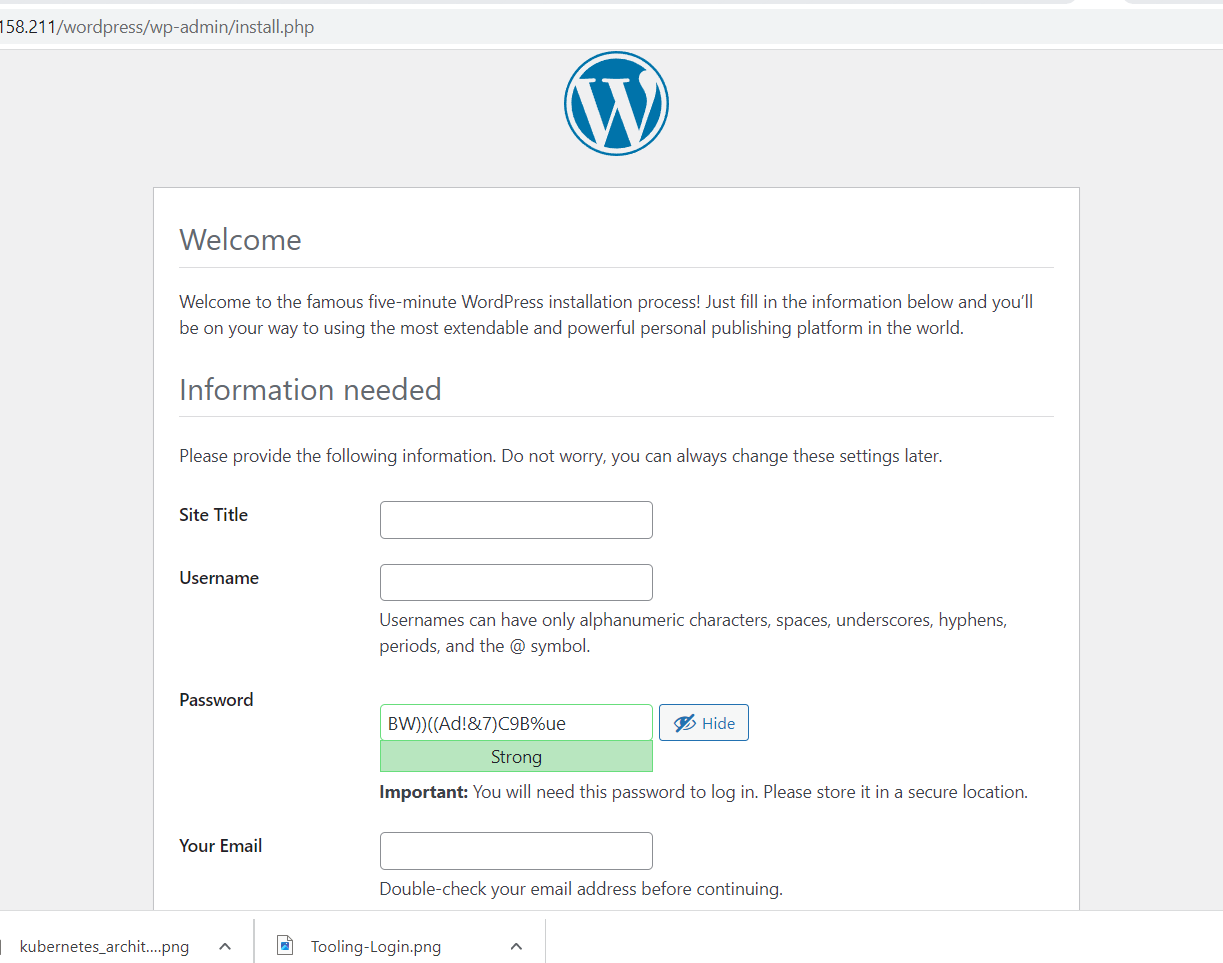Open the kubernetes_archit....png downloaded file
This screenshot has height=963, width=1223.
pyautogui.click(x=104, y=946)
